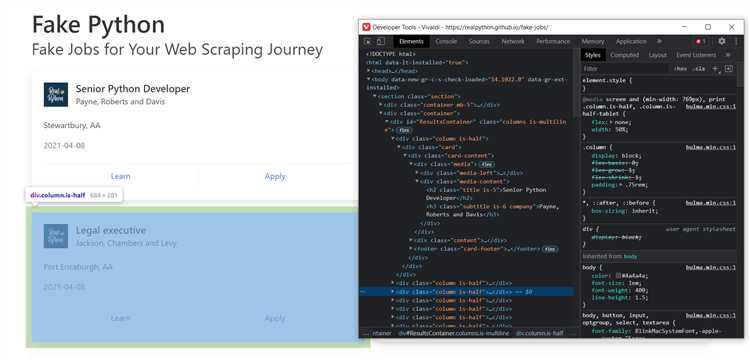Screen dimensions: 750x360
Task: Click the body link in Inherited from
Action: point(630,257)
